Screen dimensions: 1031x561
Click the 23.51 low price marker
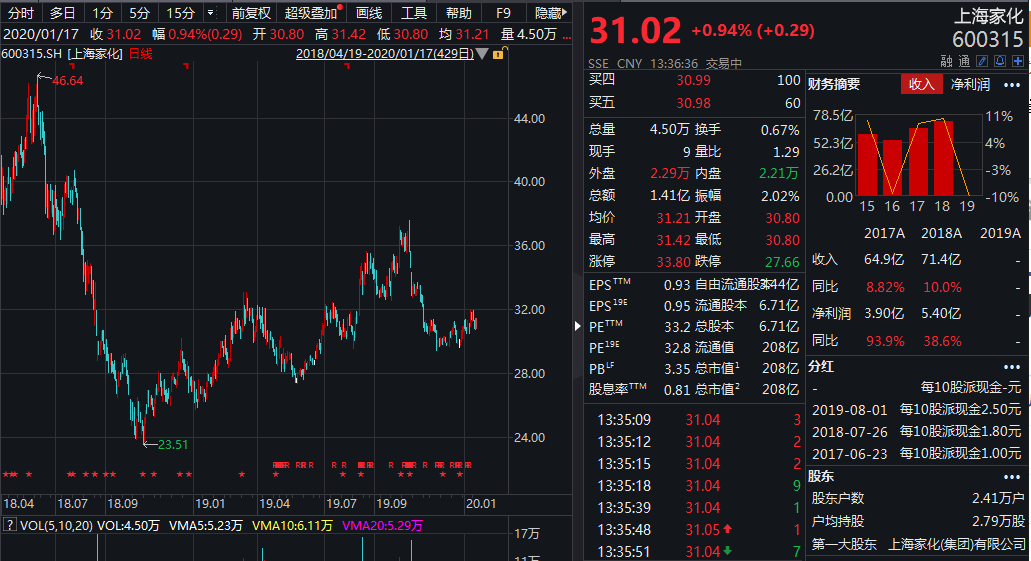(x=173, y=445)
